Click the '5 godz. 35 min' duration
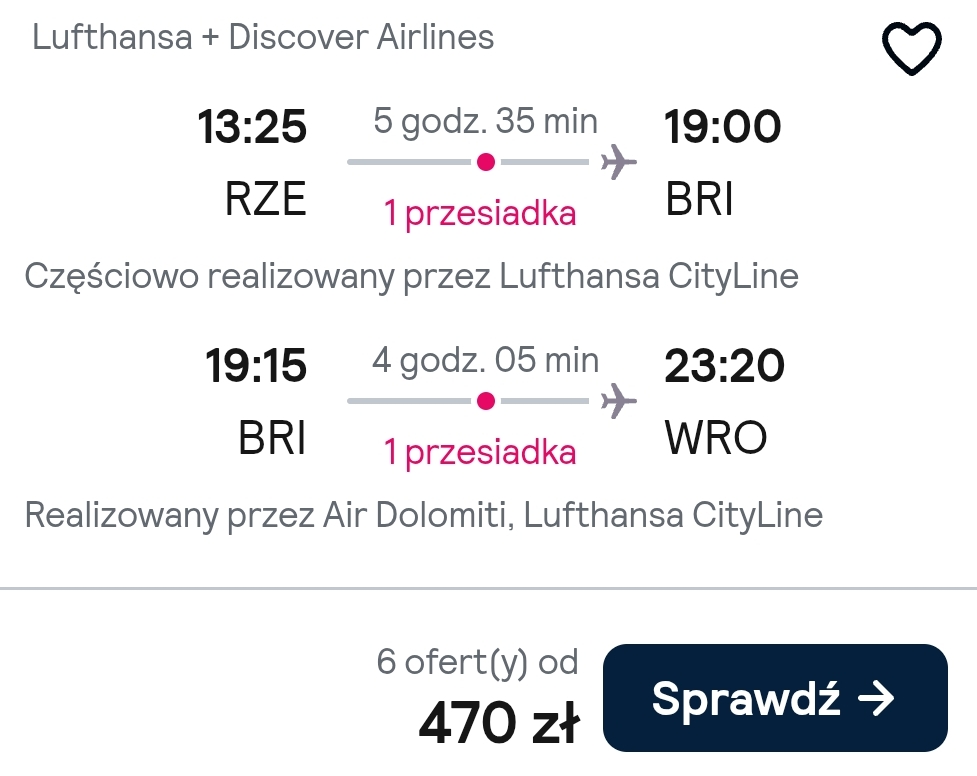The image size is (977, 776). coord(485,121)
